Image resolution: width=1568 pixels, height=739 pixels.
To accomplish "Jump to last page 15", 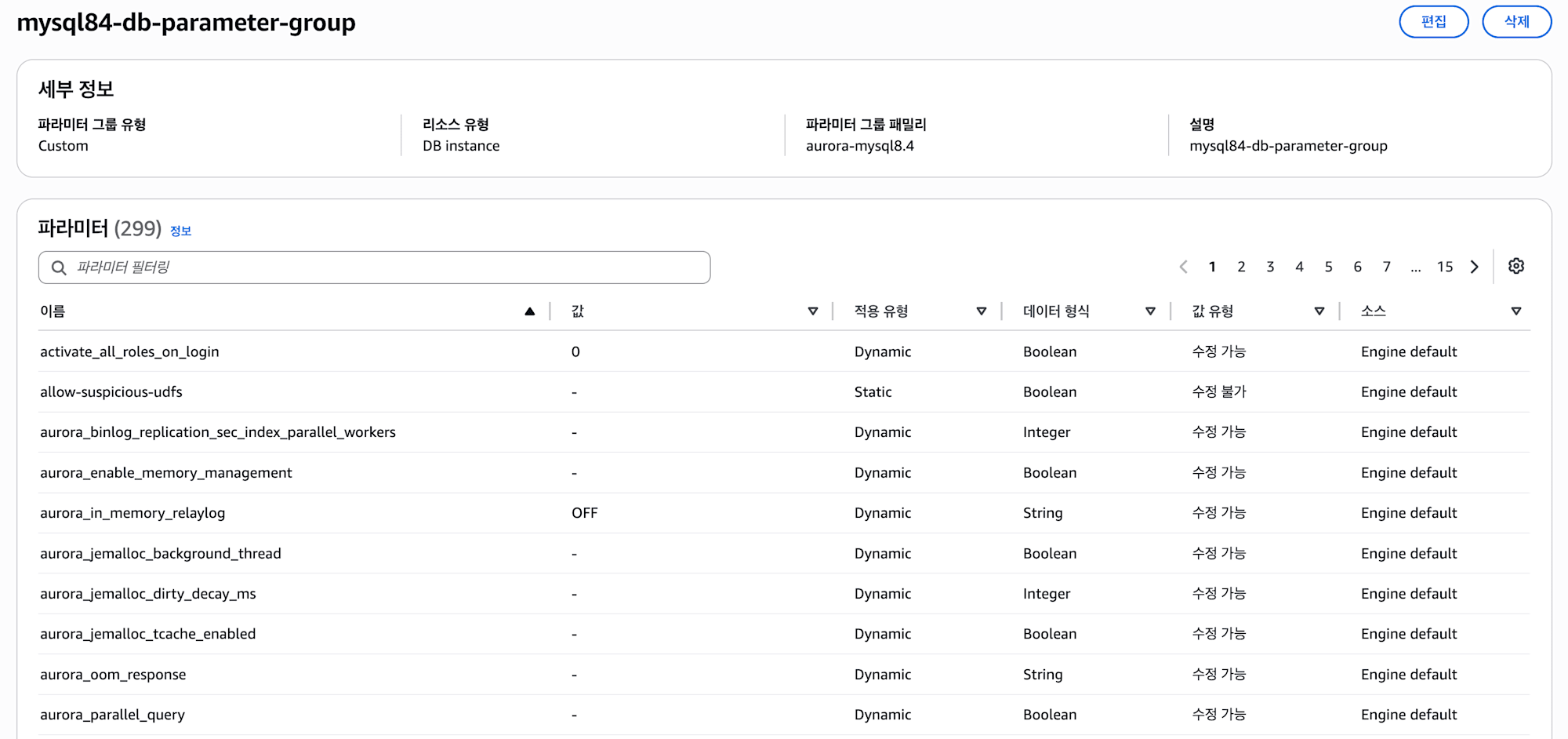I will [1445, 267].
